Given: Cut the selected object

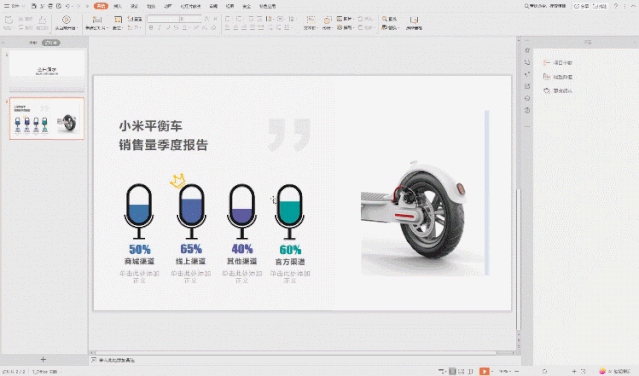Looking at the screenshot, I should (25, 19).
